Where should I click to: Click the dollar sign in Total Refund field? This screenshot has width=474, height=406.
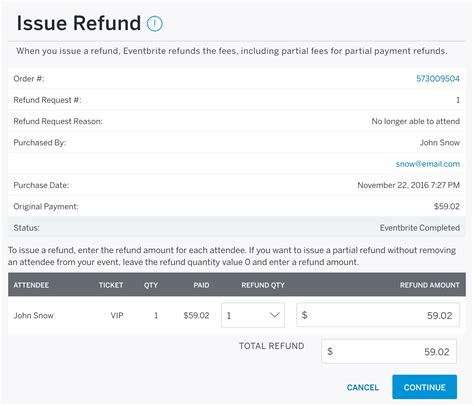[x=330, y=351]
